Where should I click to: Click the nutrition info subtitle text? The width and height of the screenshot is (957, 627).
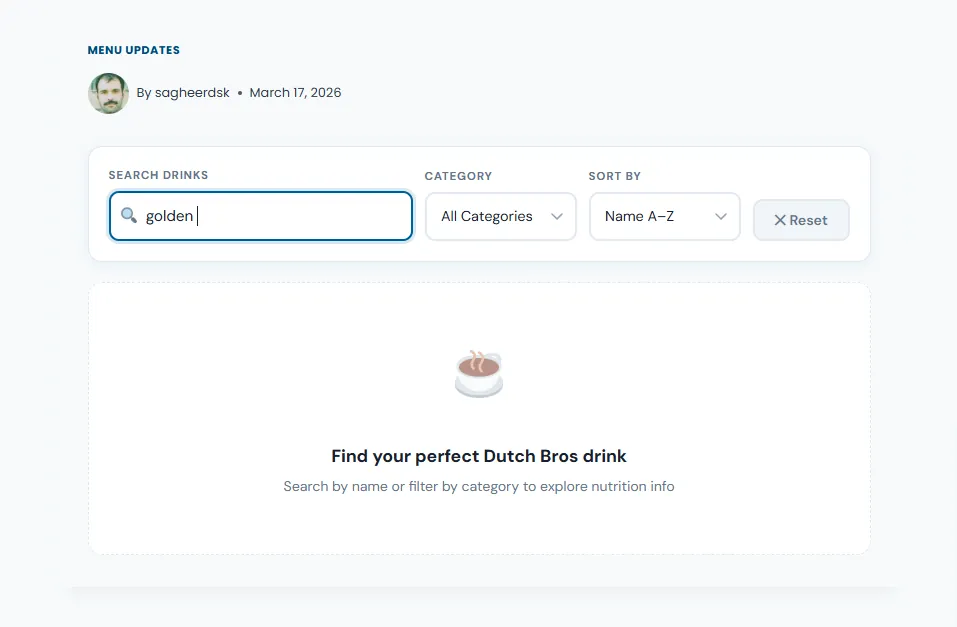(x=479, y=486)
